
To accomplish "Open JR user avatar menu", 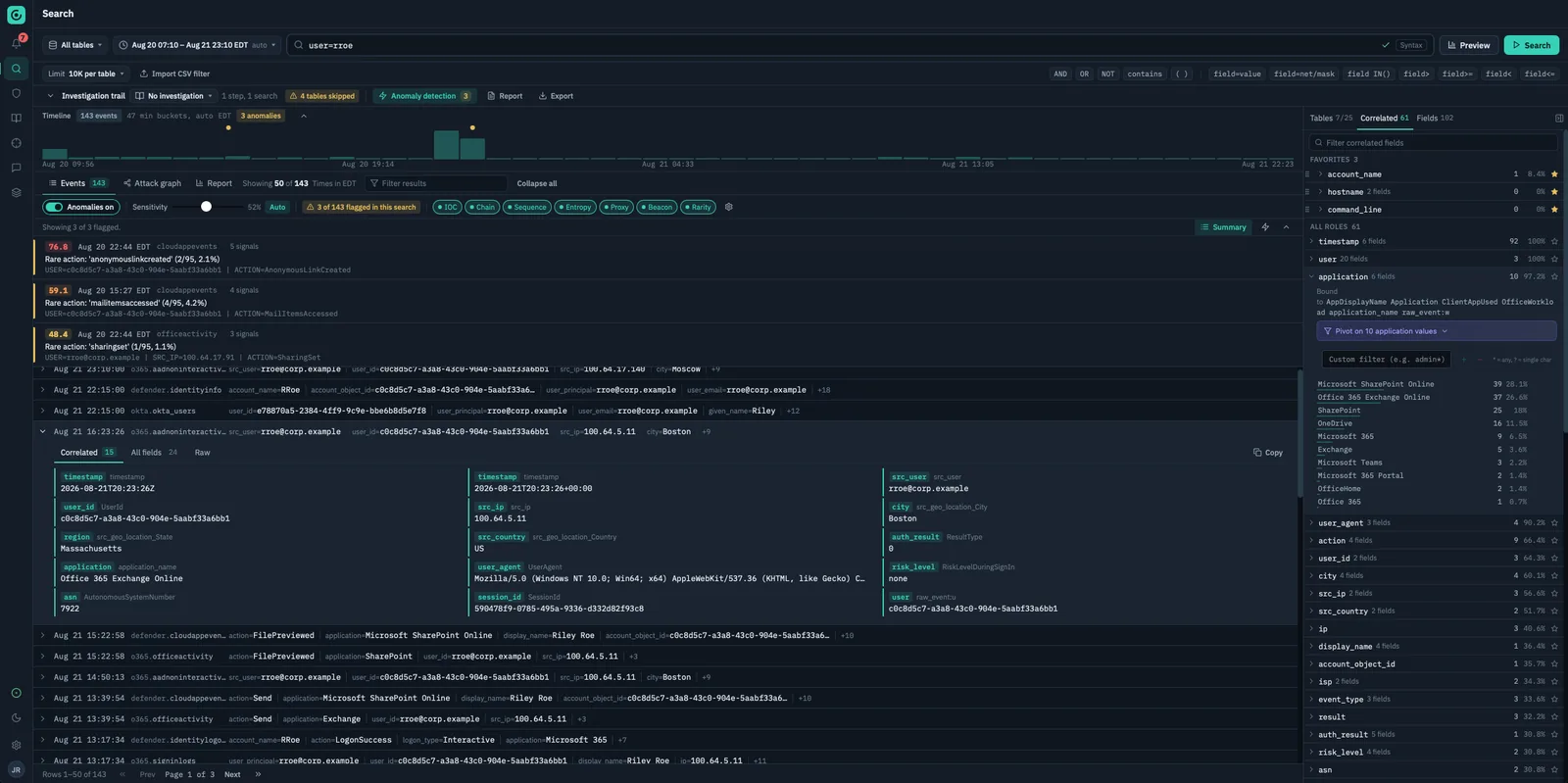I will tap(16, 770).
